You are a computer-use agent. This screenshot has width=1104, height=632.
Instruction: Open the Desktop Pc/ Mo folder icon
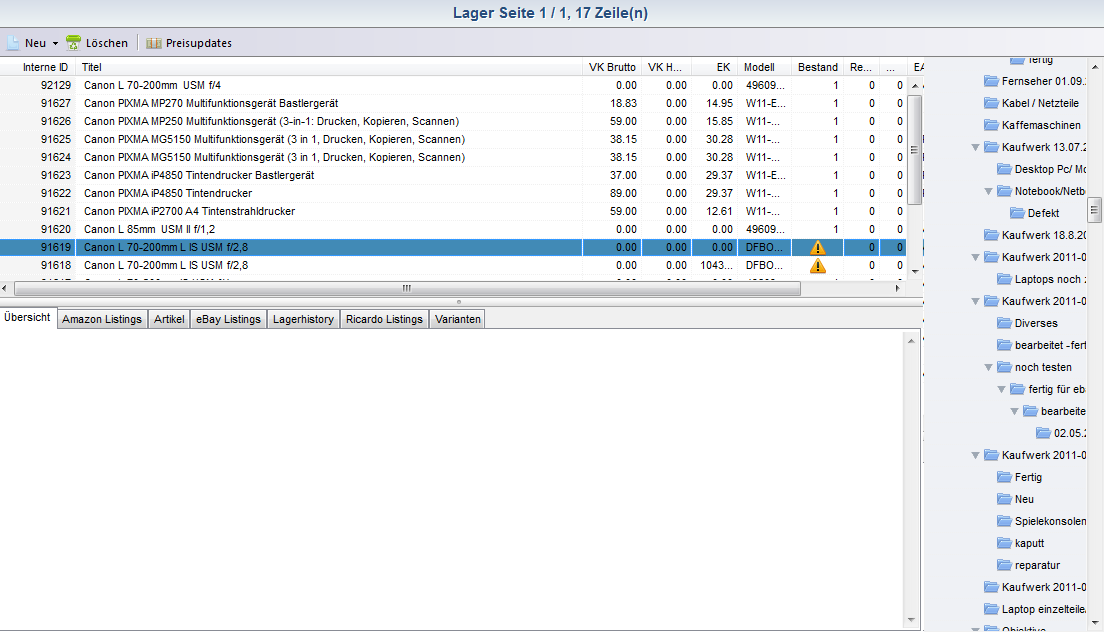[1005, 169]
